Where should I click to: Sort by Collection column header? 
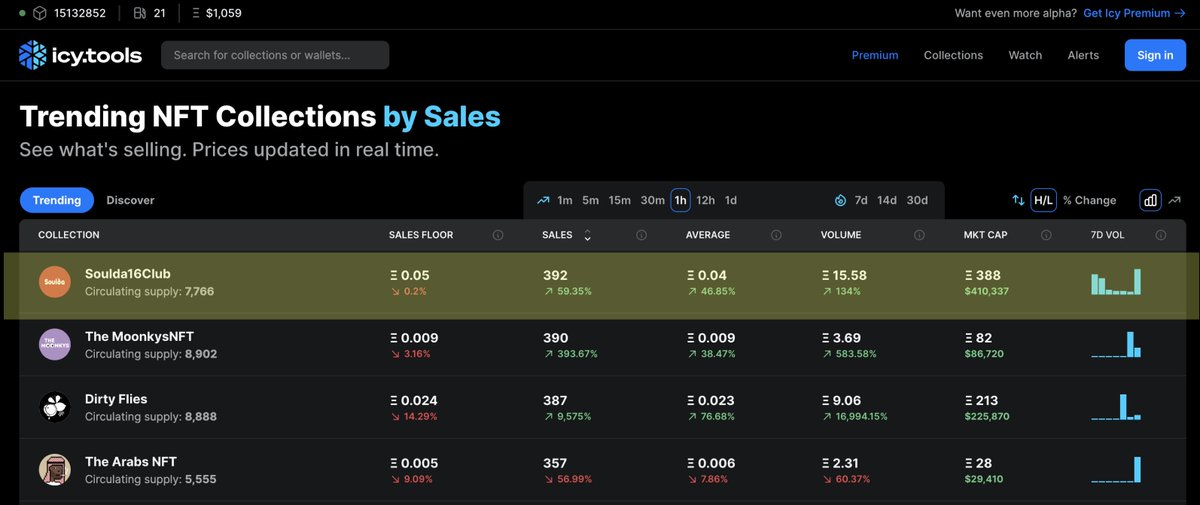click(69, 235)
